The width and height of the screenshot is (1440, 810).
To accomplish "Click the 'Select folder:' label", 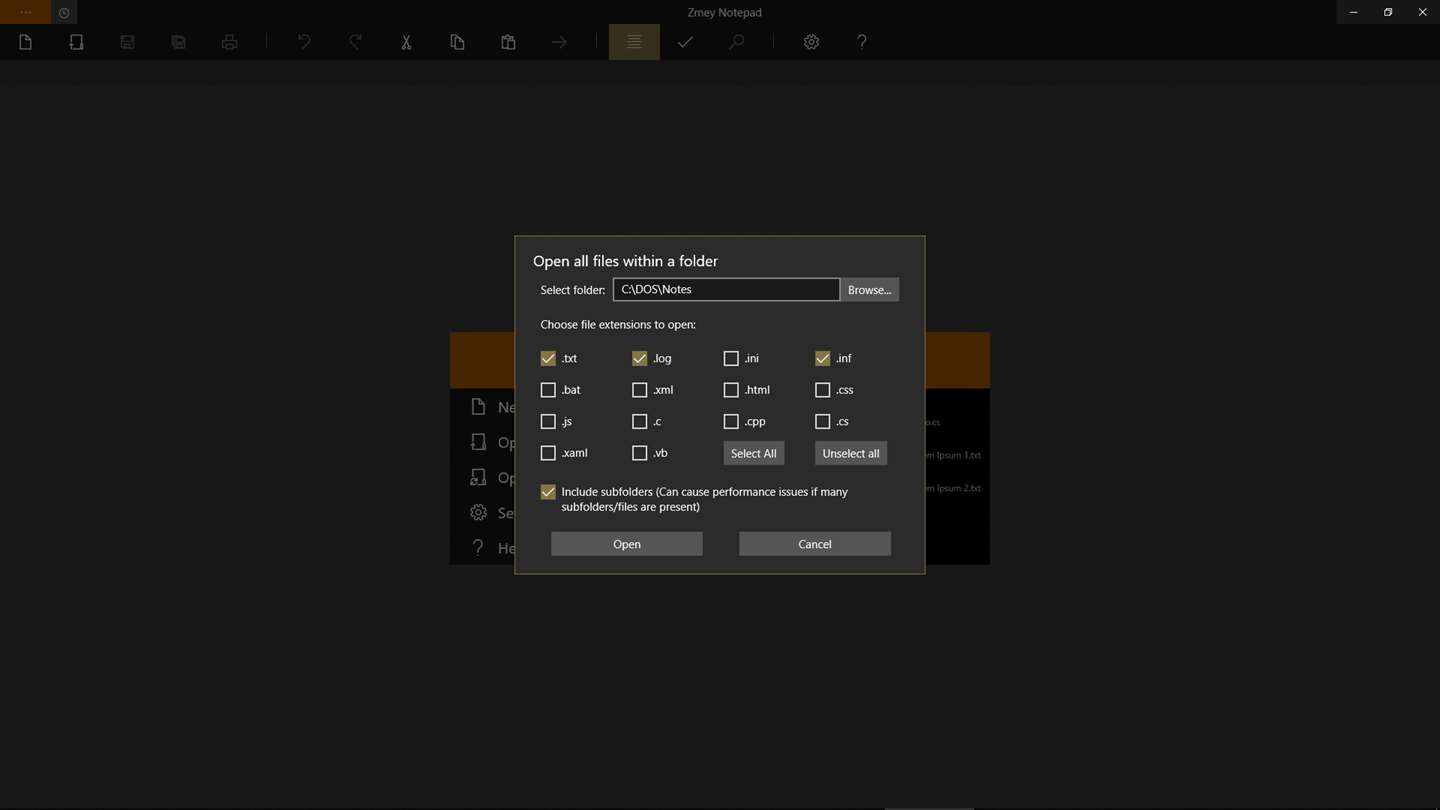I will click(573, 290).
